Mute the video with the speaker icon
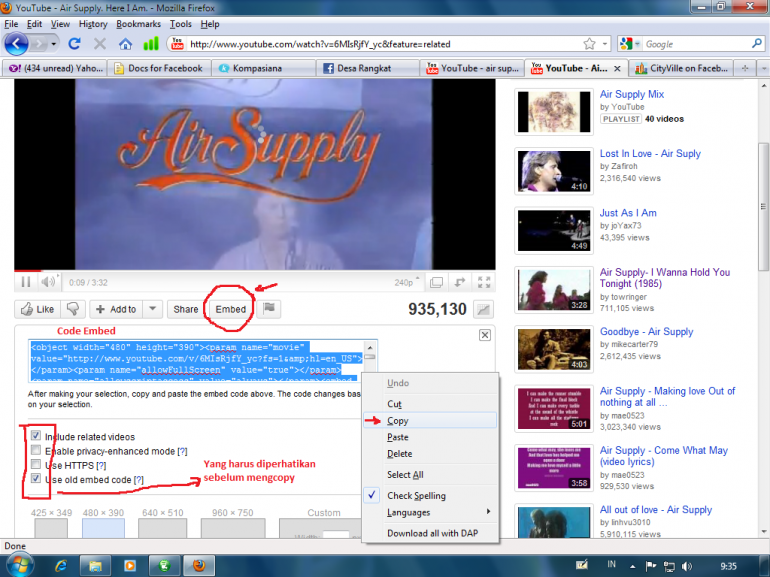 pyautogui.click(x=48, y=282)
